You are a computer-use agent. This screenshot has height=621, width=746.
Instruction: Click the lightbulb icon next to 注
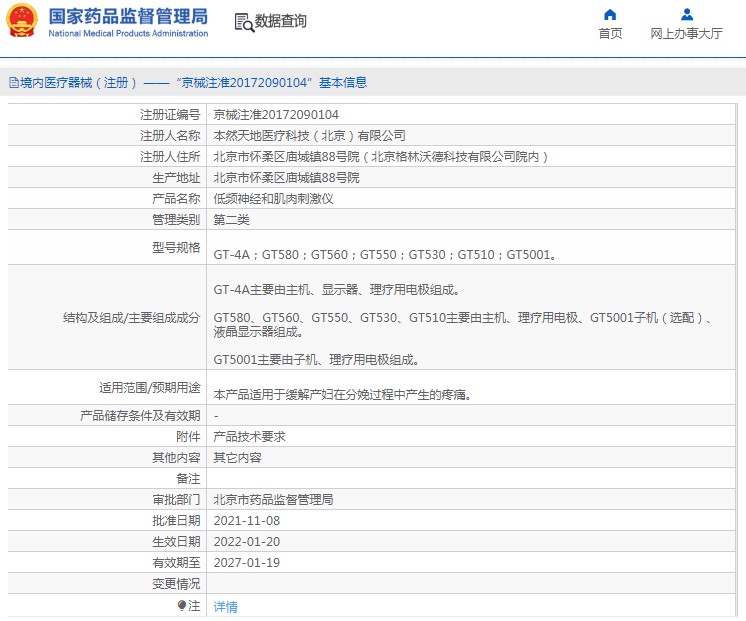182,605
